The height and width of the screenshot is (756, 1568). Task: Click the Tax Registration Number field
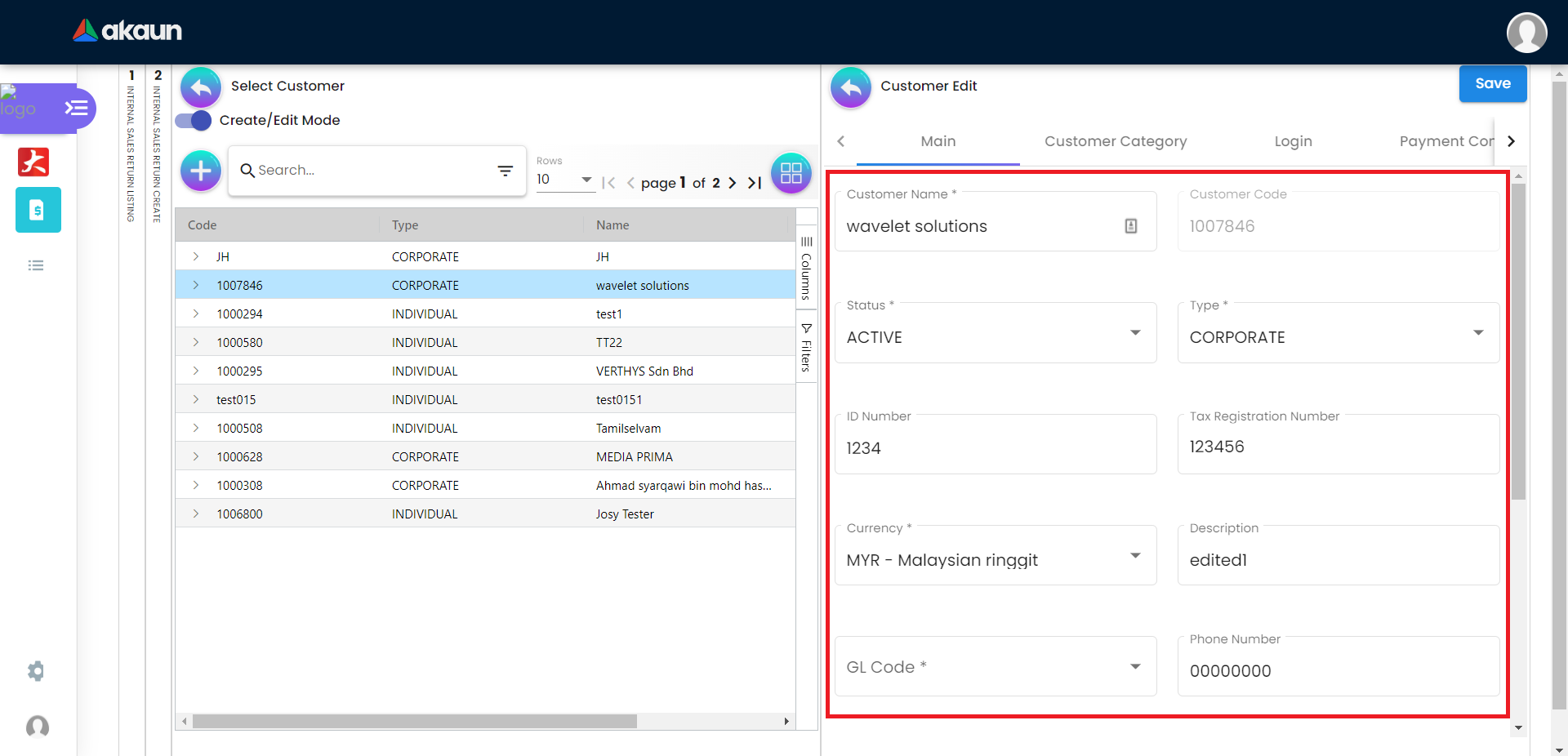click(1337, 447)
